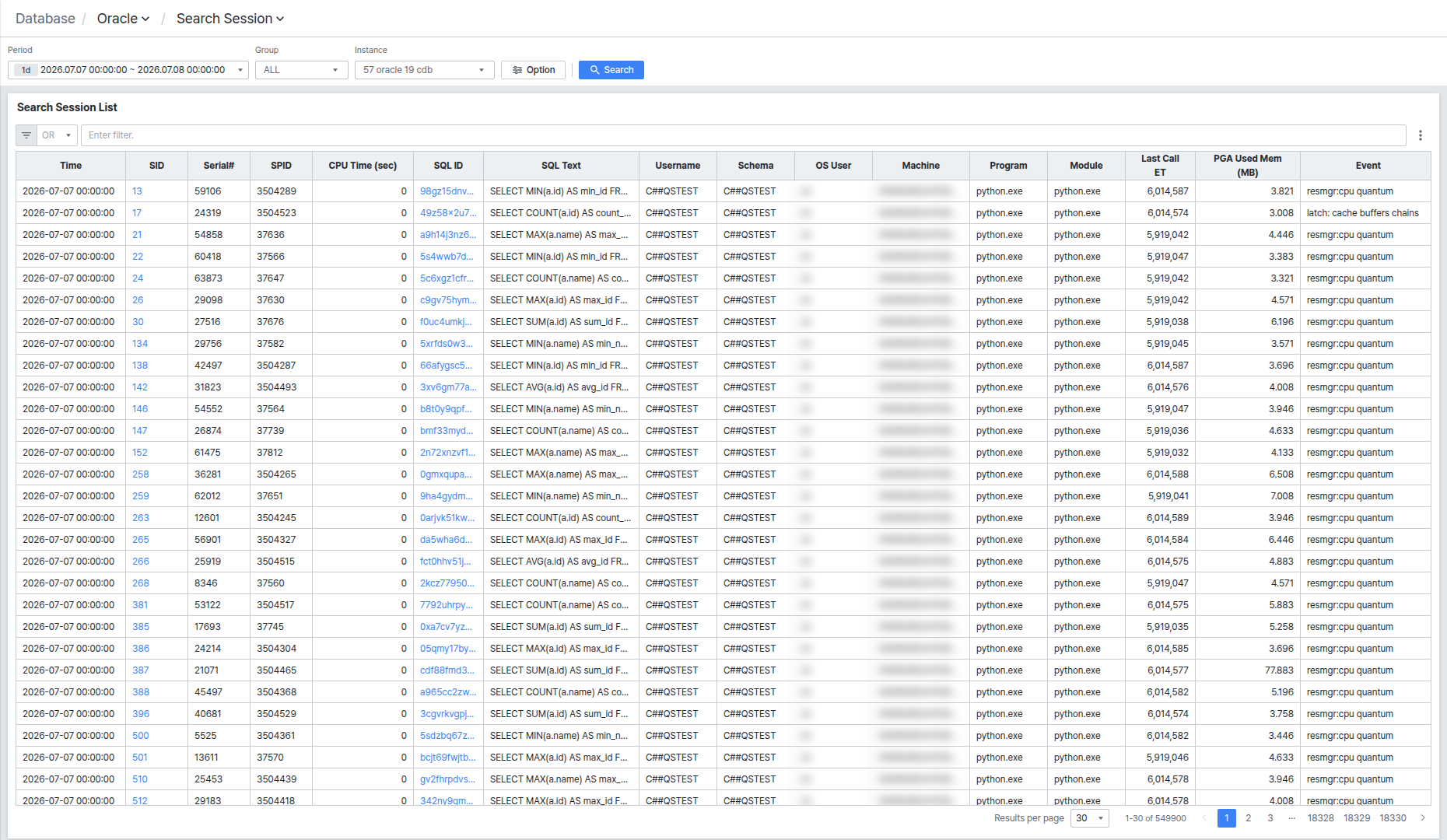Sort by the Program column header
Viewport: 1447px width, 840px height.
(x=1008, y=166)
